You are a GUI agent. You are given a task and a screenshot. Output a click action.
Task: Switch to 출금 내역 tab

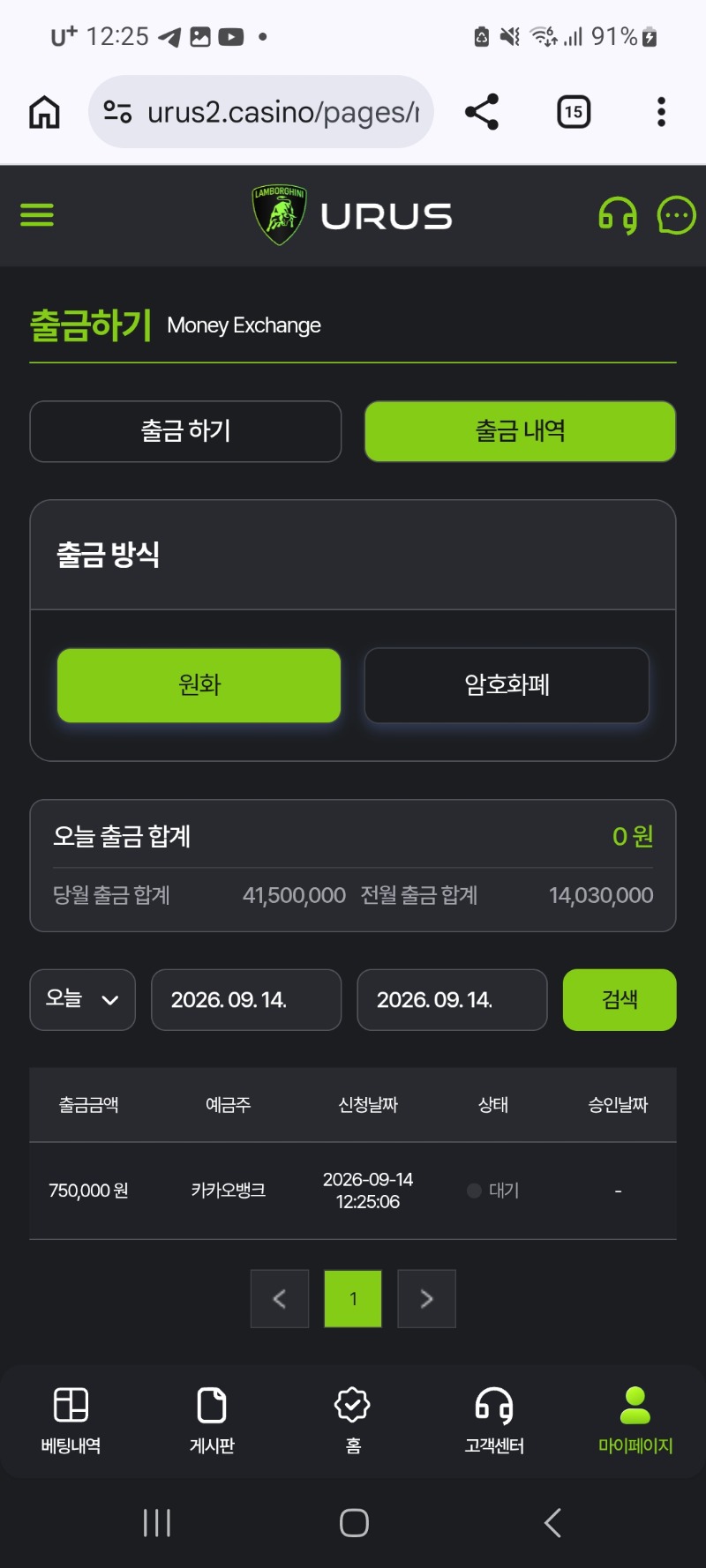click(520, 431)
